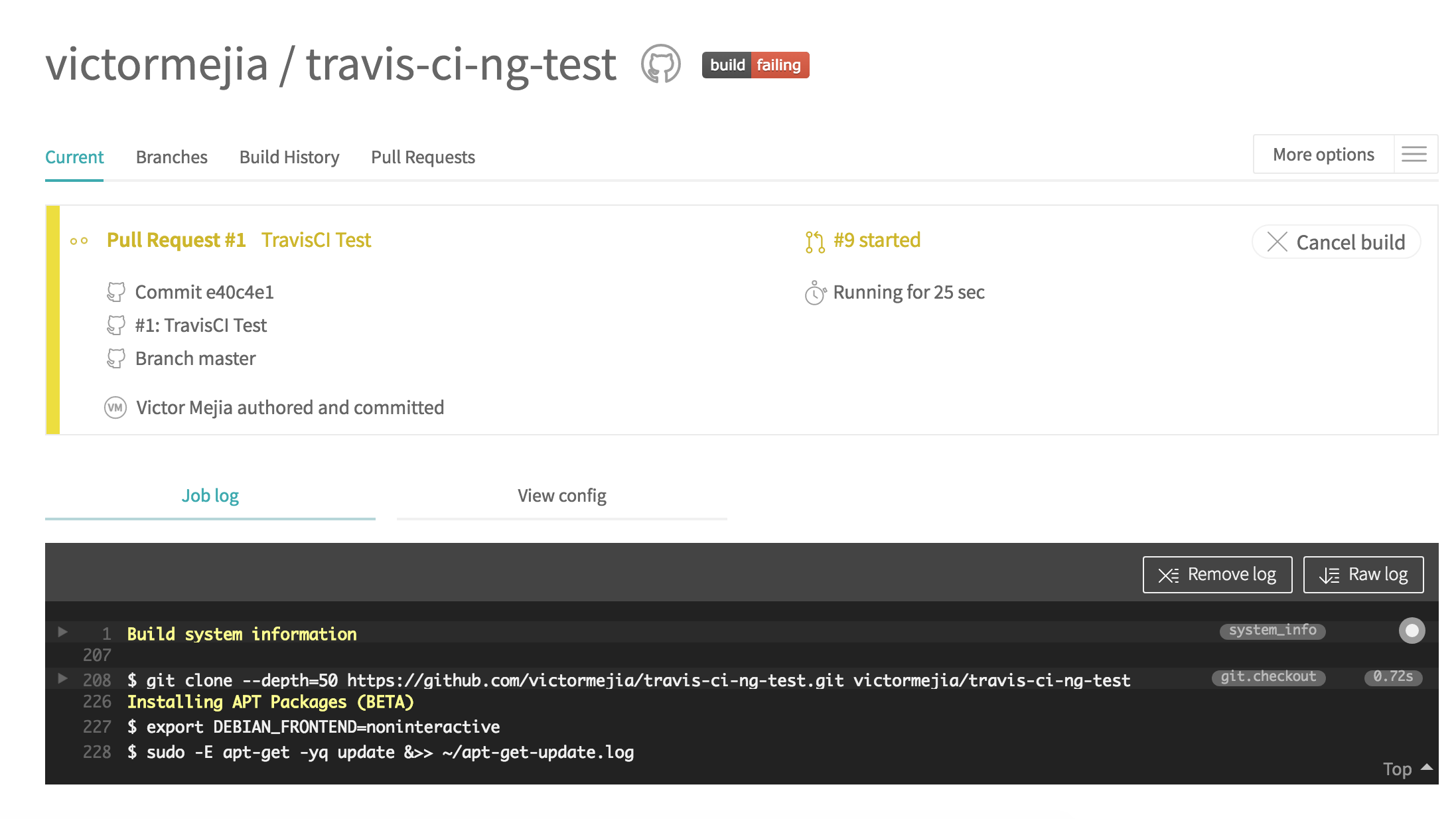Viewport: 1456px width, 819px height.
Task: Click the pull request icon beside #9 started
Action: tap(814, 242)
